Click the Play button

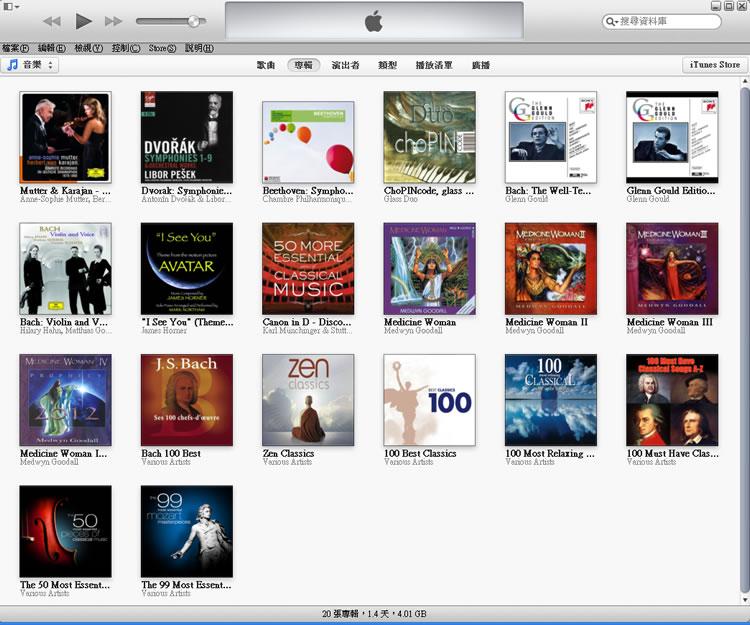84,21
